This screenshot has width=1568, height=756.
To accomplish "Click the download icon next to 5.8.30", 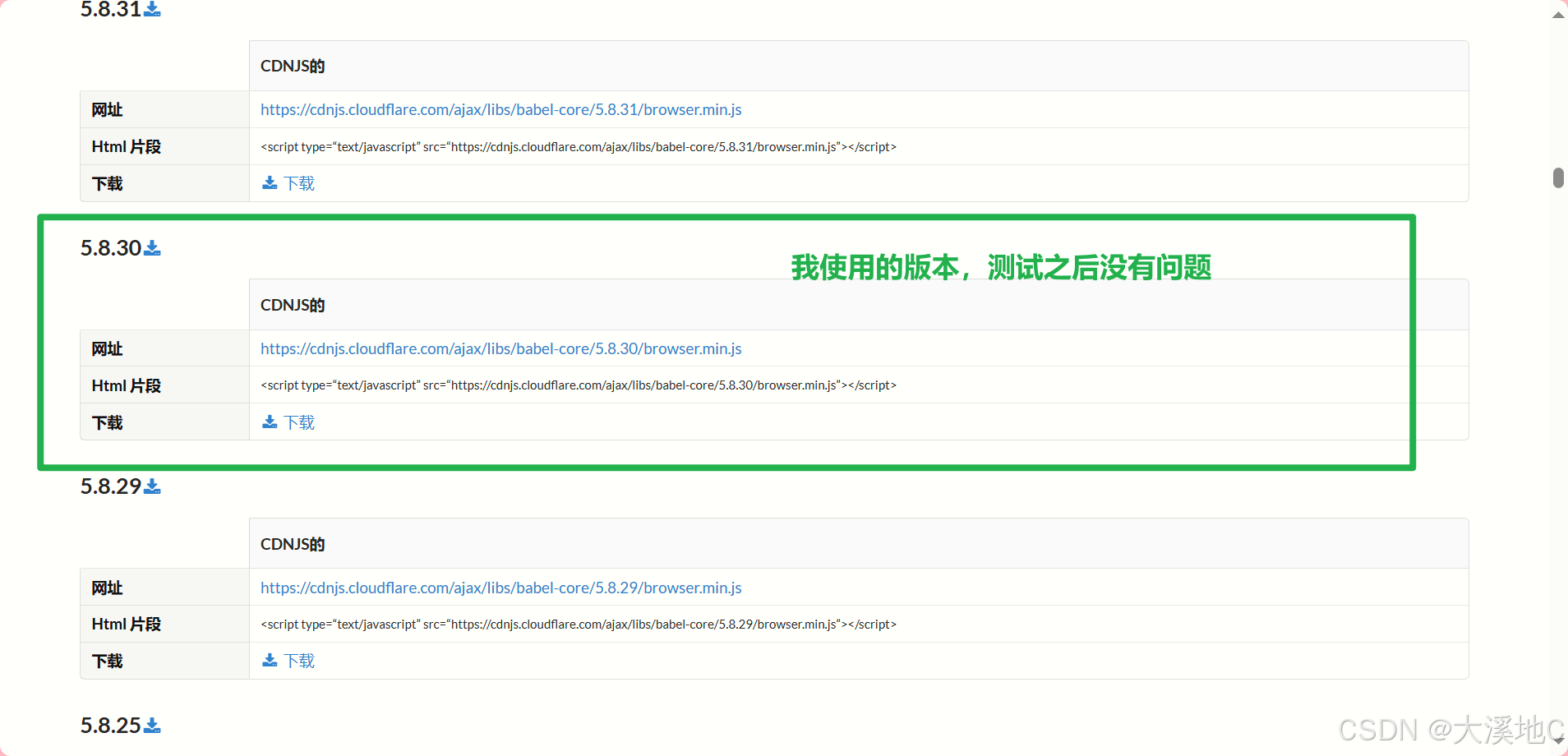I will tap(153, 247).
